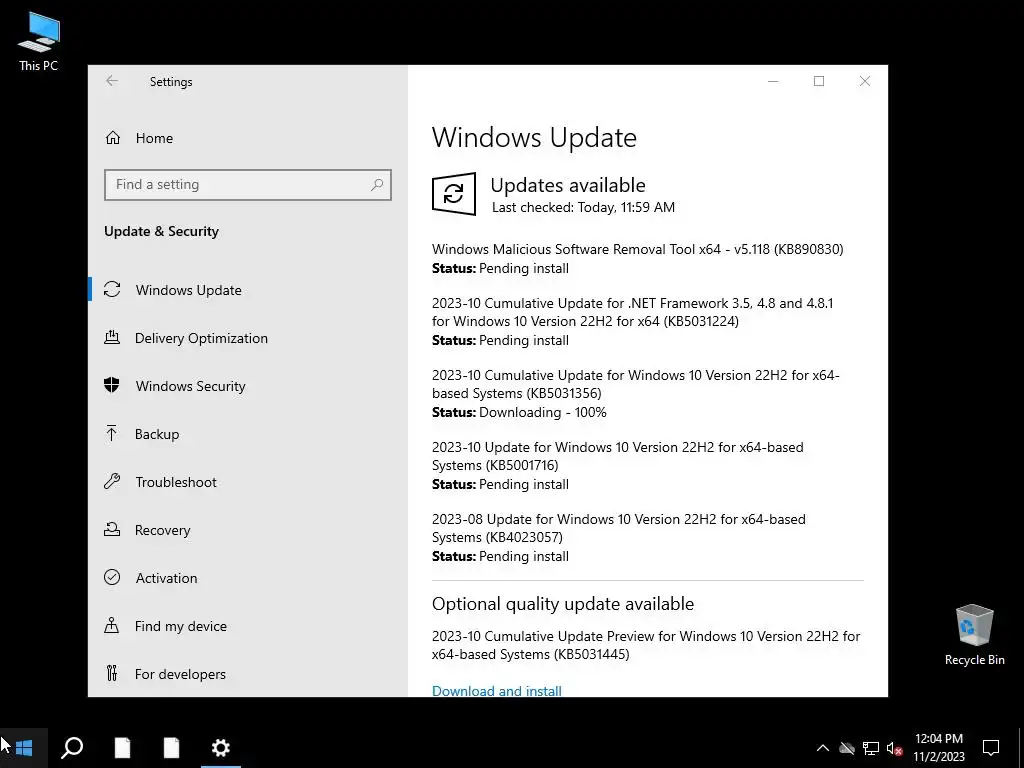The image size is (1024, 768).
Task: Click the magnifier icon in search box
Action: (x=377, y=185)
